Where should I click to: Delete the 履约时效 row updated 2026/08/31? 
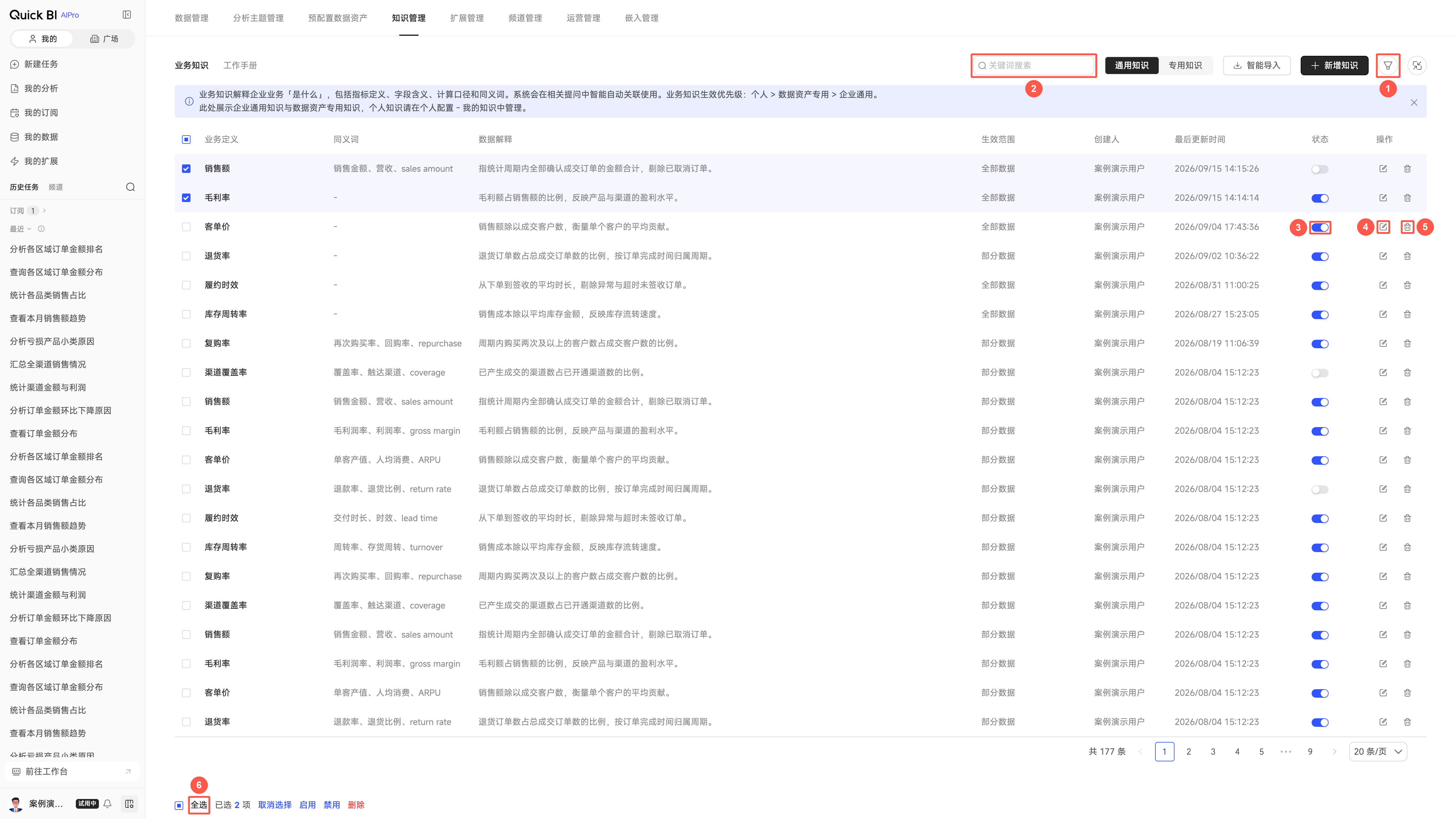click(1407, 285)
